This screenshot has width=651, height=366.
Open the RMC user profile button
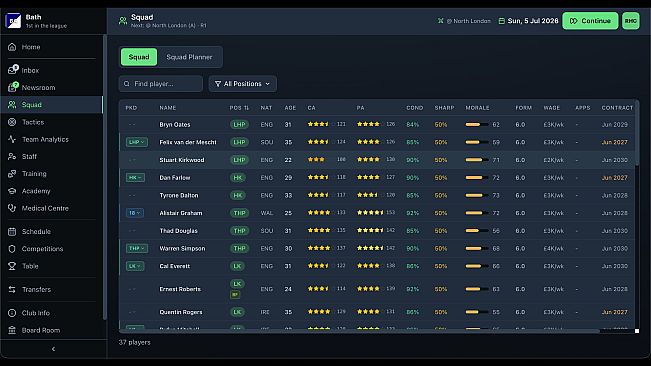tap(631, 21)
